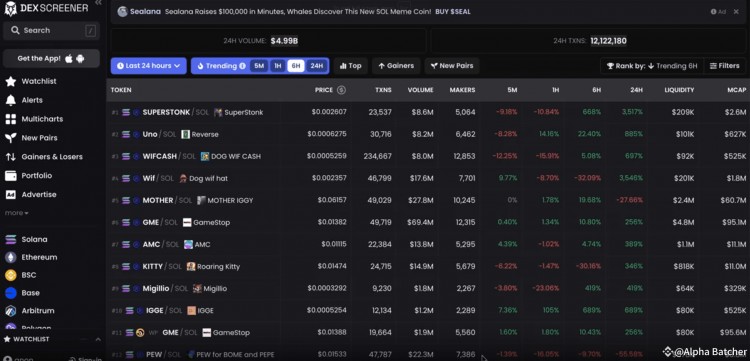Image resolution: width=750 pixels, height=361 pixels.
Task: Collapse the sidebar with double-chevron icon
Action: pos(98,3)
